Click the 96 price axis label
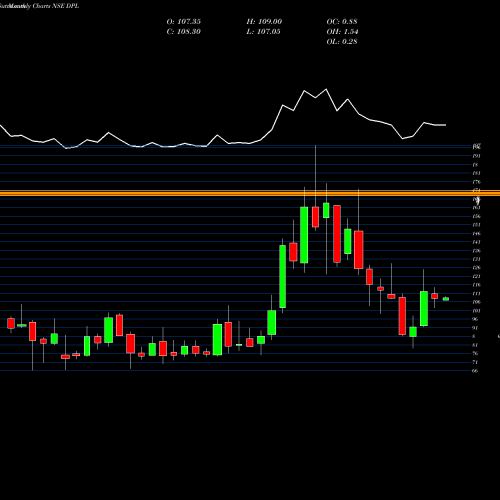Image resolution: width=500 pixels, height=500 pixels. click(x=475, y=319)
